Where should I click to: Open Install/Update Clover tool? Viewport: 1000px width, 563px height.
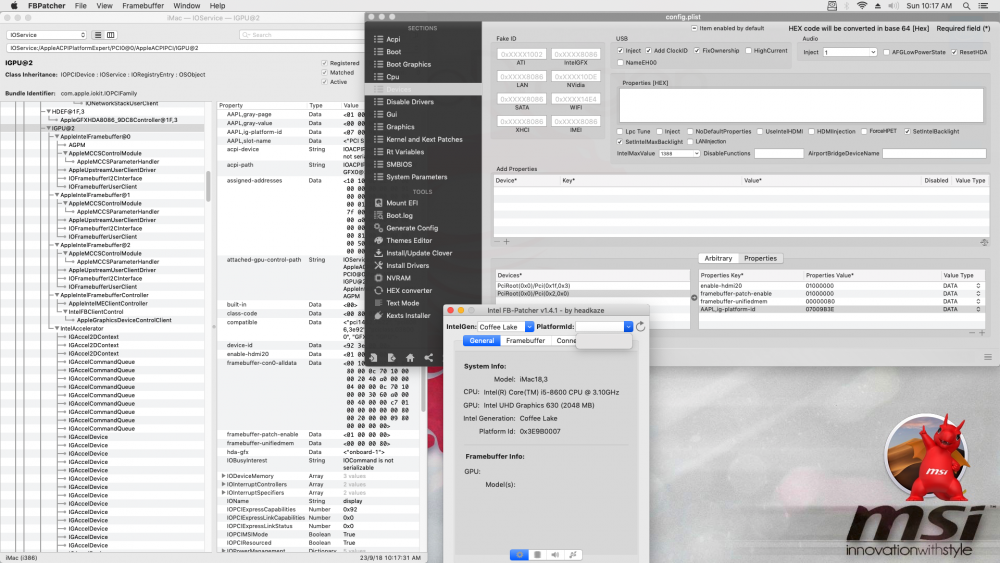[x=418, y=253]
